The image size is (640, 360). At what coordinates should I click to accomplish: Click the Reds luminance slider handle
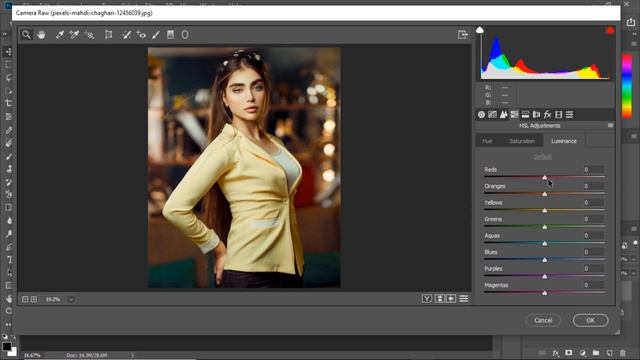[x=545, y=178]
